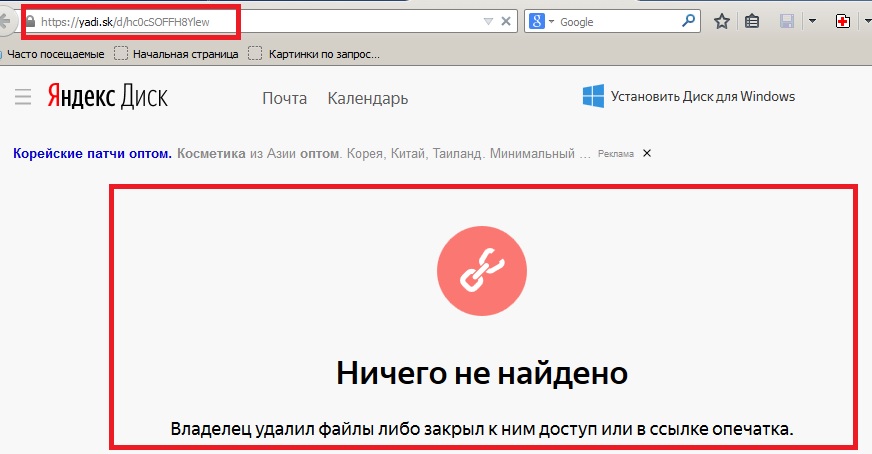Open the Корейские патчи оптом ad link

(92, 154)
